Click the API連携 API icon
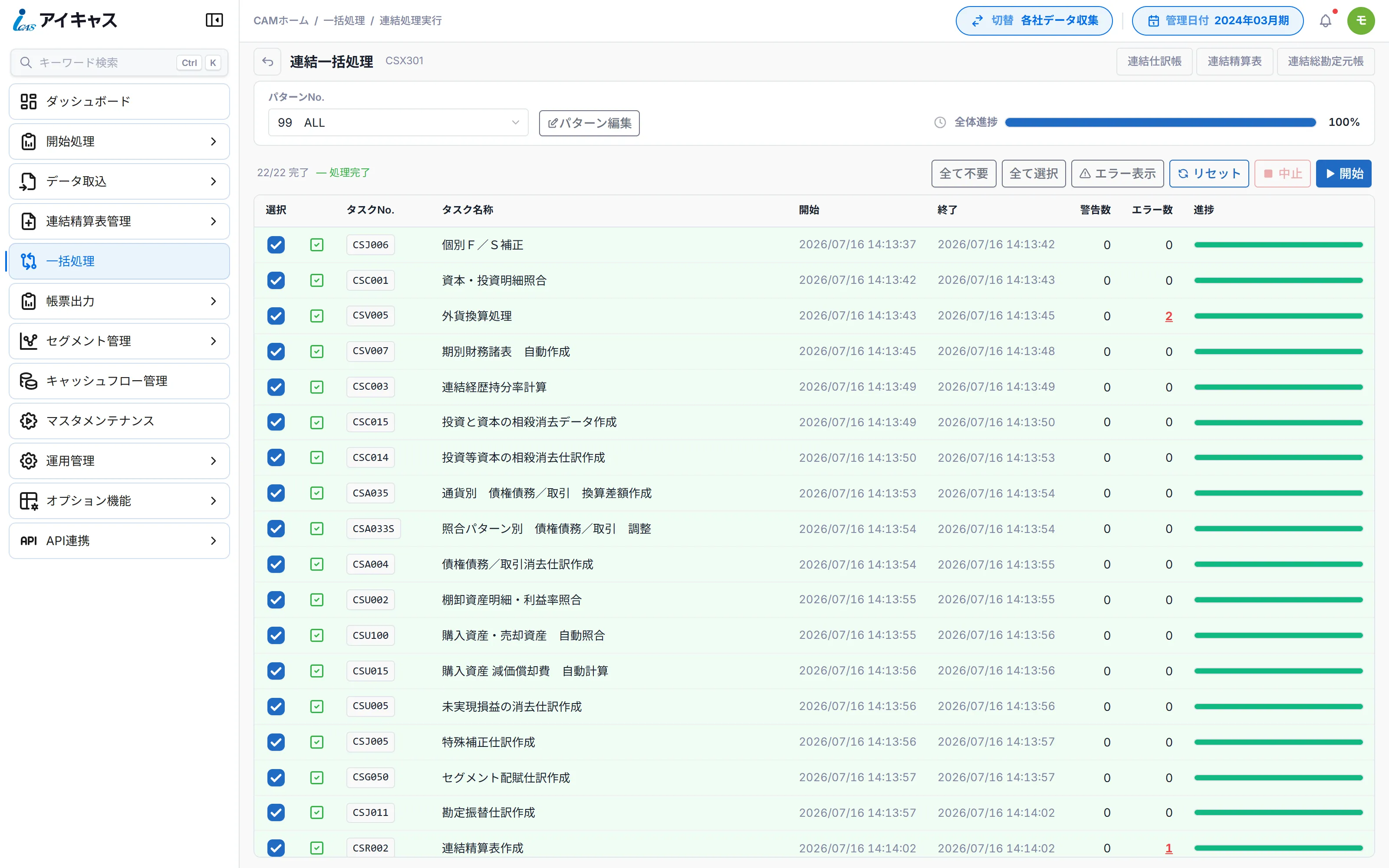The height and width of the screenshot is (868, 1389). tap(29, 541)
